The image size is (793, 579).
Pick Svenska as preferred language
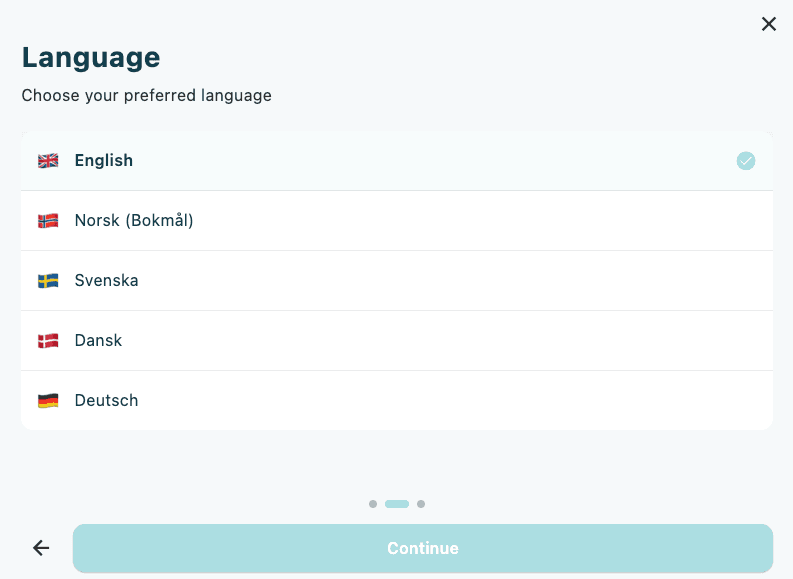[x=397, y=281]
